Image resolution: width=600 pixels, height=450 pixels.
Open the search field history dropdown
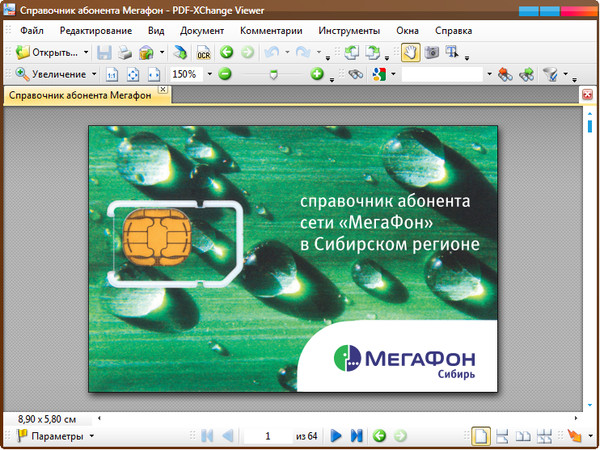tap(489, 74)
